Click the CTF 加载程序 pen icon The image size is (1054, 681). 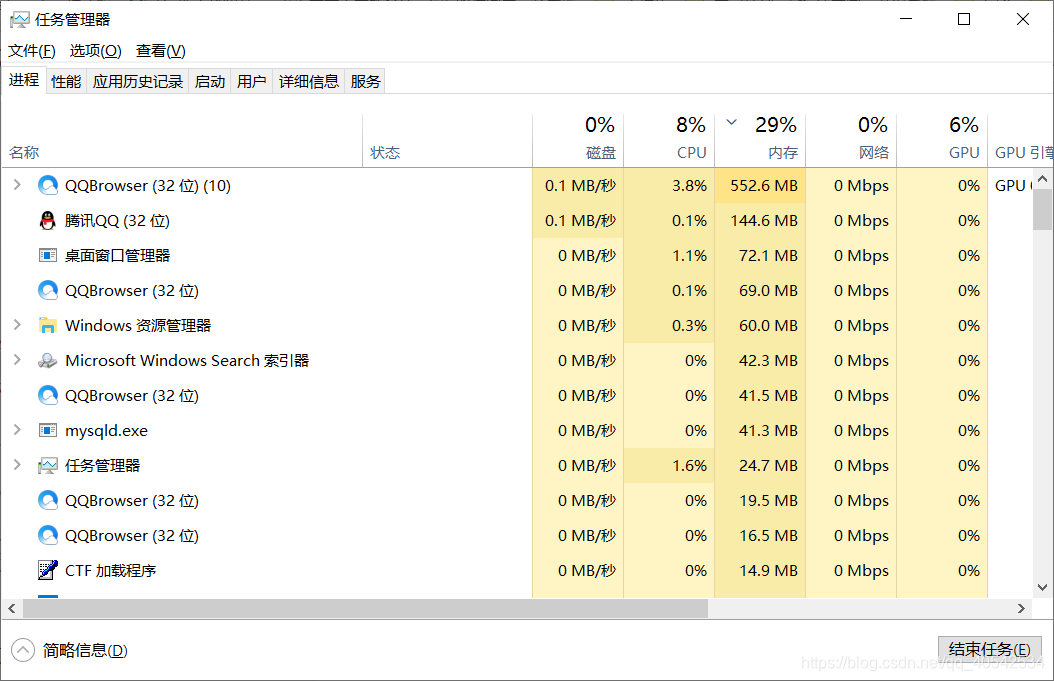tap(48, 570)
